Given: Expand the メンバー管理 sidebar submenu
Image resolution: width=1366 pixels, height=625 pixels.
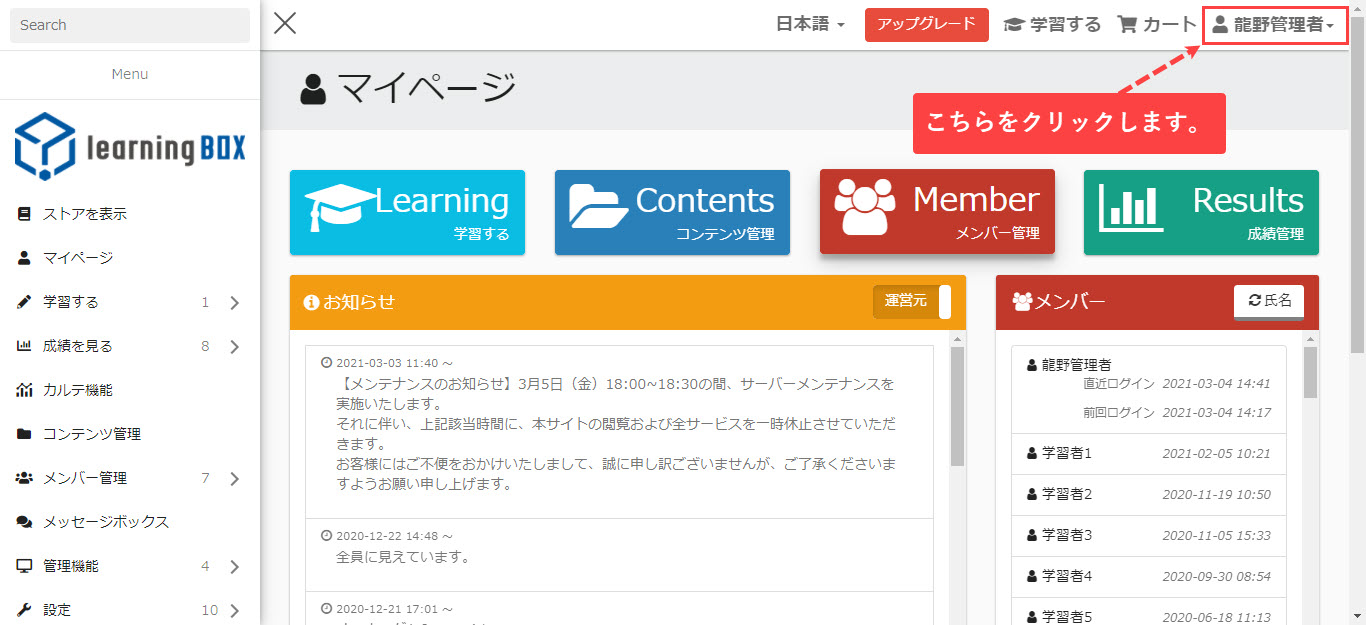Looking at the screenshot, I should tap(234, 479).
